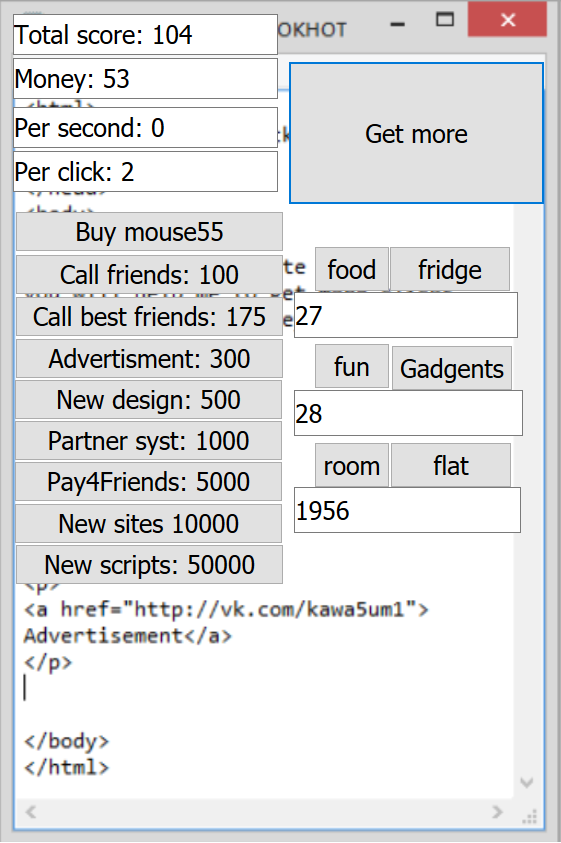Buy a mouse for 55
This screenshot has width=561, height=843.
click(x=149, y=232)
